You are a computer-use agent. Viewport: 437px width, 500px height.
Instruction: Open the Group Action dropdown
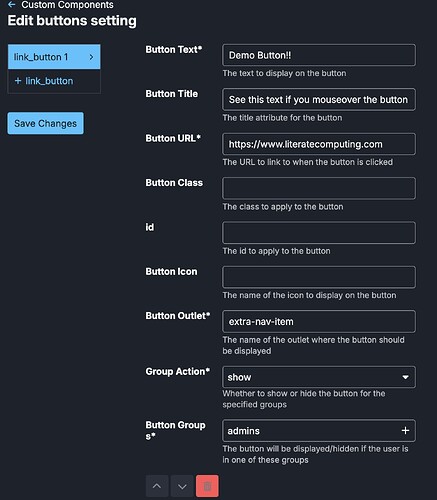319,377
